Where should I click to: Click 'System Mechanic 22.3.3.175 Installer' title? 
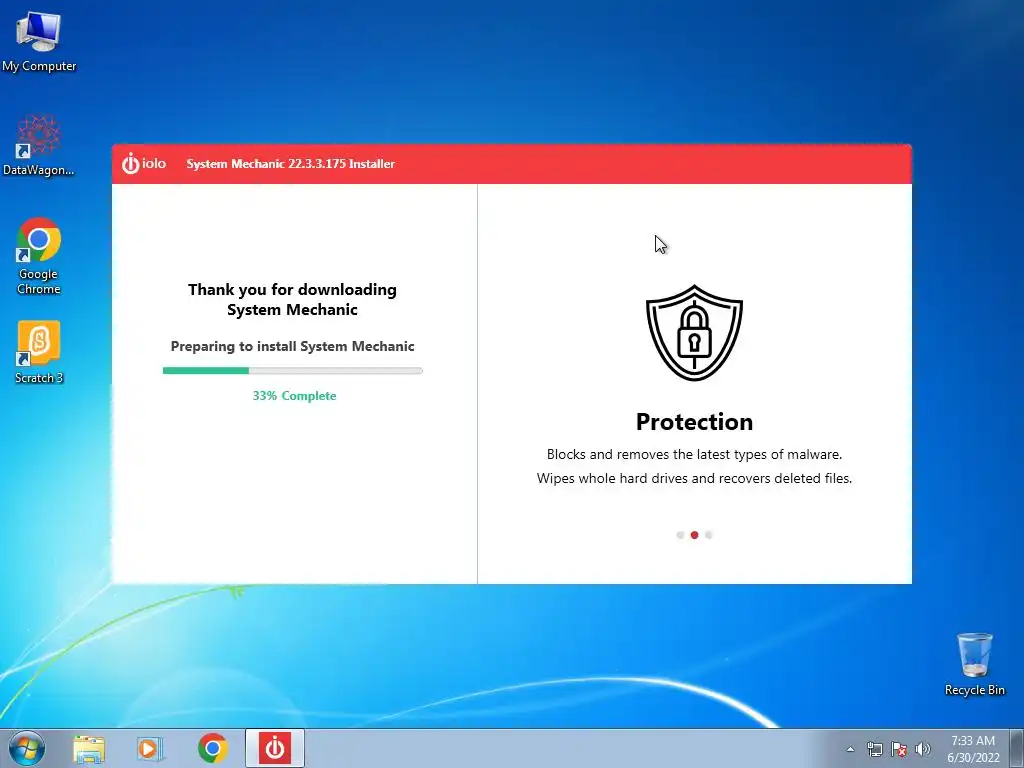pos(291,164)
